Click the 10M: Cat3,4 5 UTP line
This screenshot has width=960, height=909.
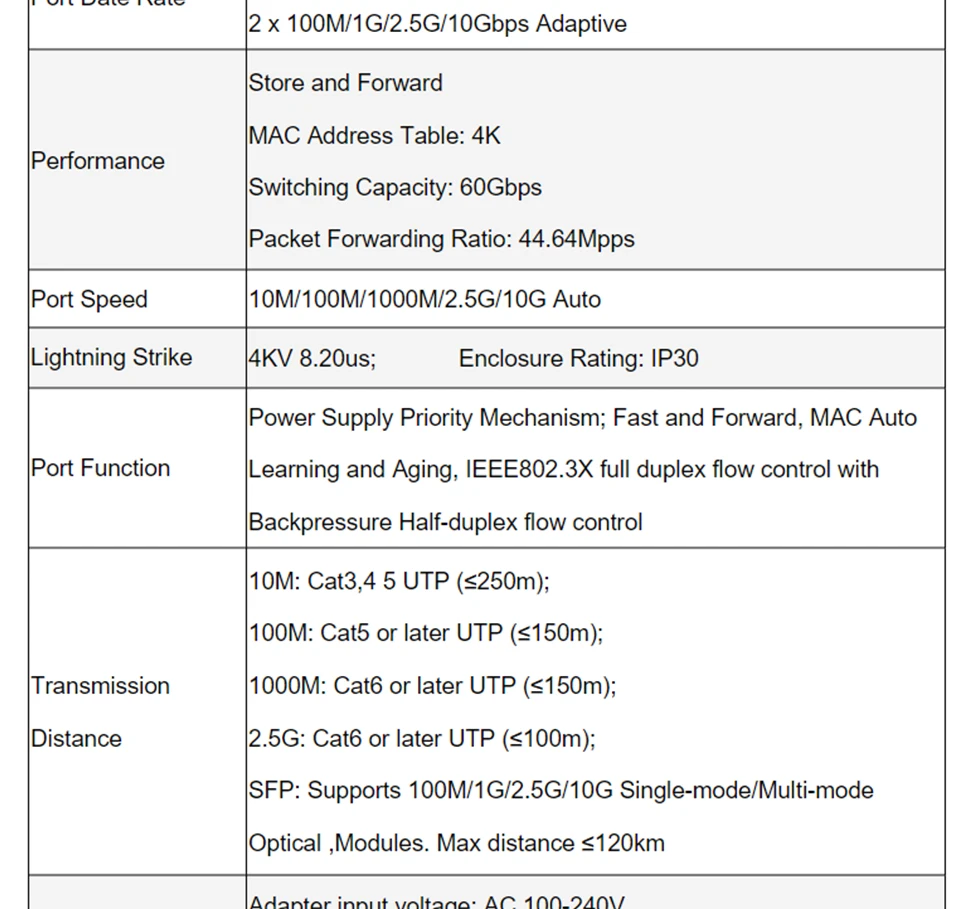click(399, 582)
